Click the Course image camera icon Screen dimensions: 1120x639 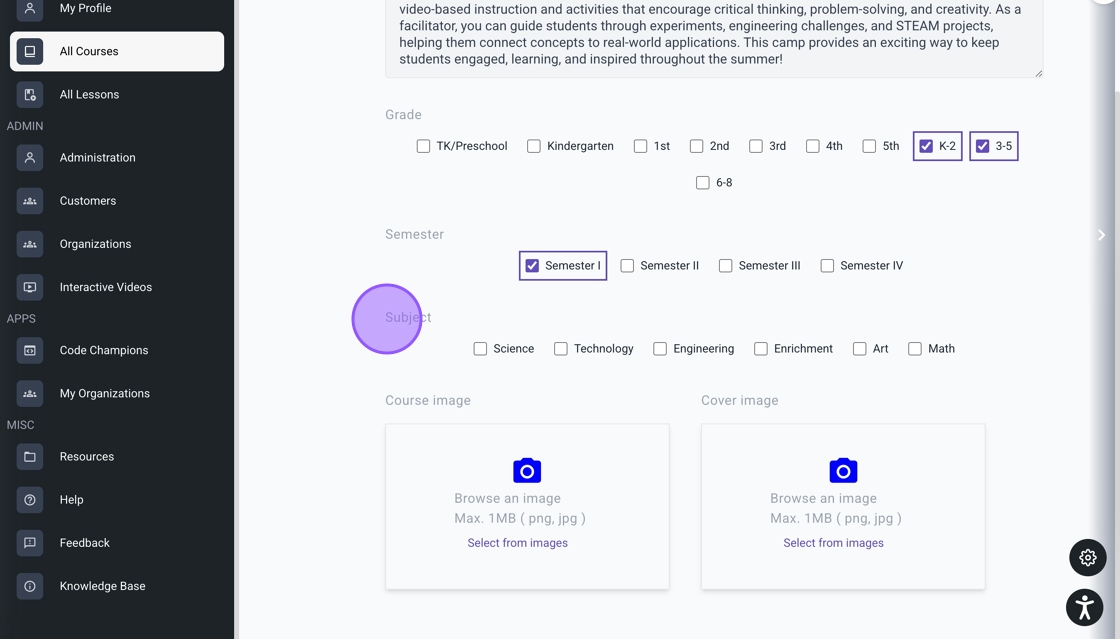coord(527,470)
